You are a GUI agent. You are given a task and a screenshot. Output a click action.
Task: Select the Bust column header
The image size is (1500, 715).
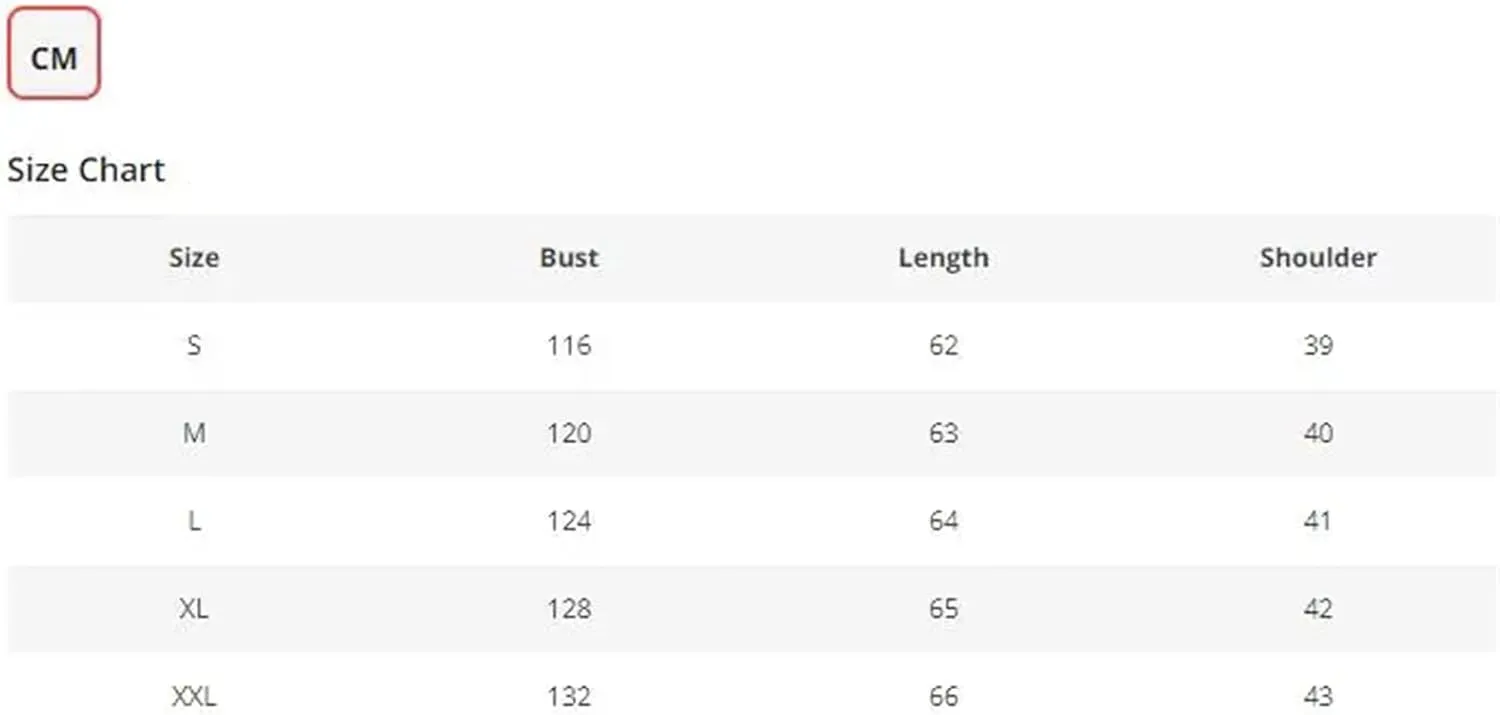(569, 257)
